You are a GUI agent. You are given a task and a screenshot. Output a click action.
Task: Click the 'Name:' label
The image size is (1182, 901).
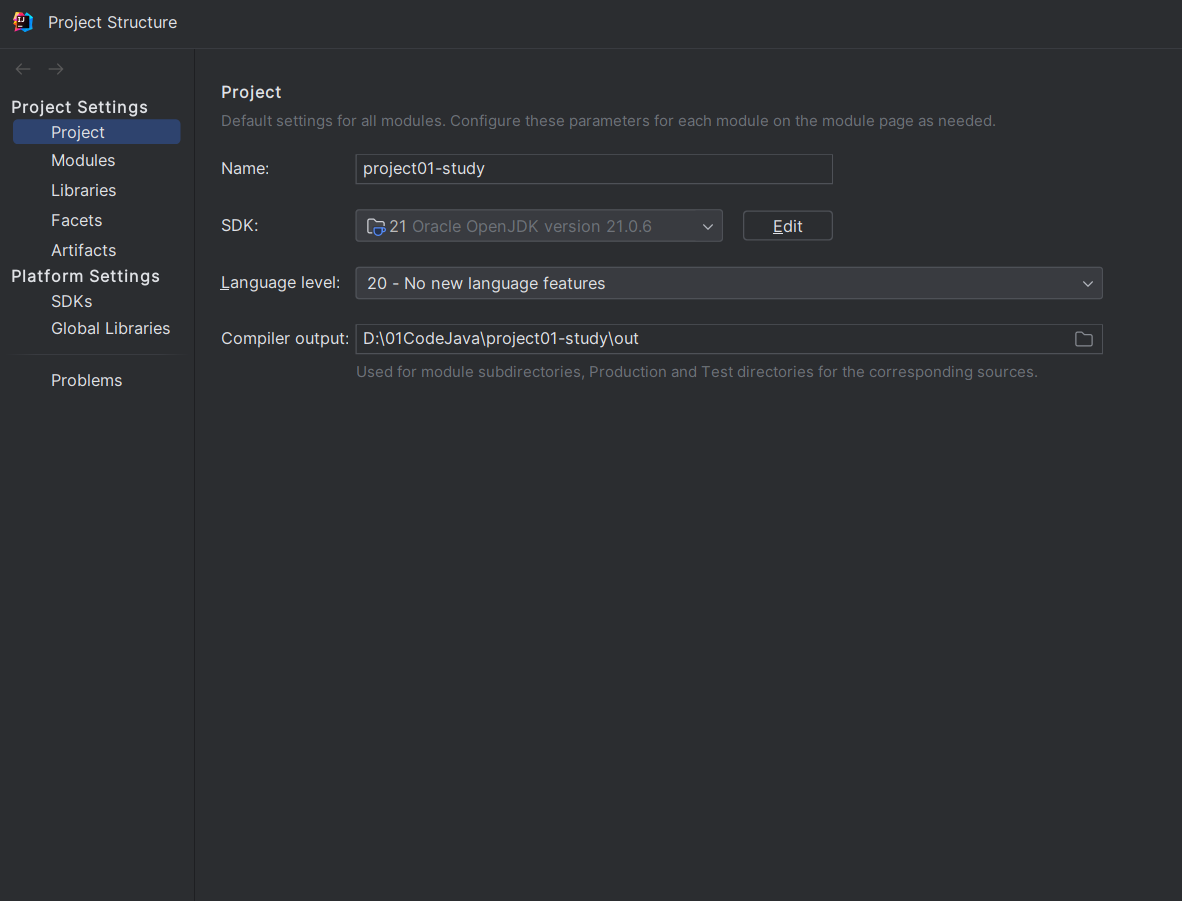click(245, 169)
